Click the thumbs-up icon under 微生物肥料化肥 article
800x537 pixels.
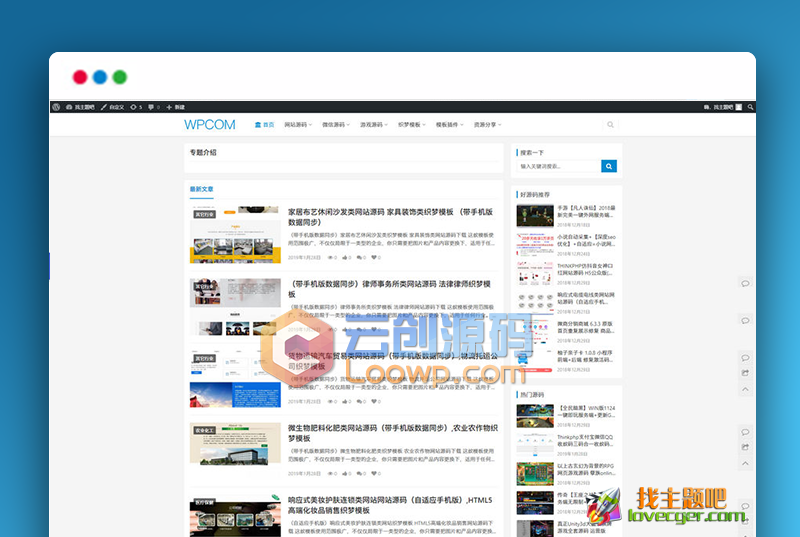click(x=346, y=474)
